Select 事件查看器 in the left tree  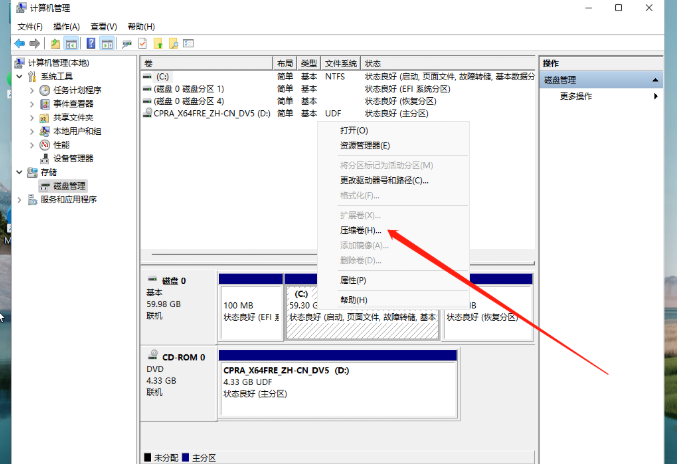[x=74, y=103]
